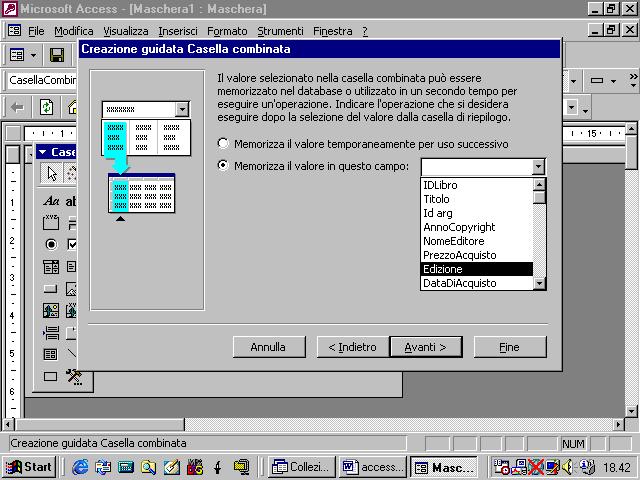The height and width of the screenshot is (480, 640).
Task: Choose DataDiAcquisto in the field list
Action: pos(477,283)
